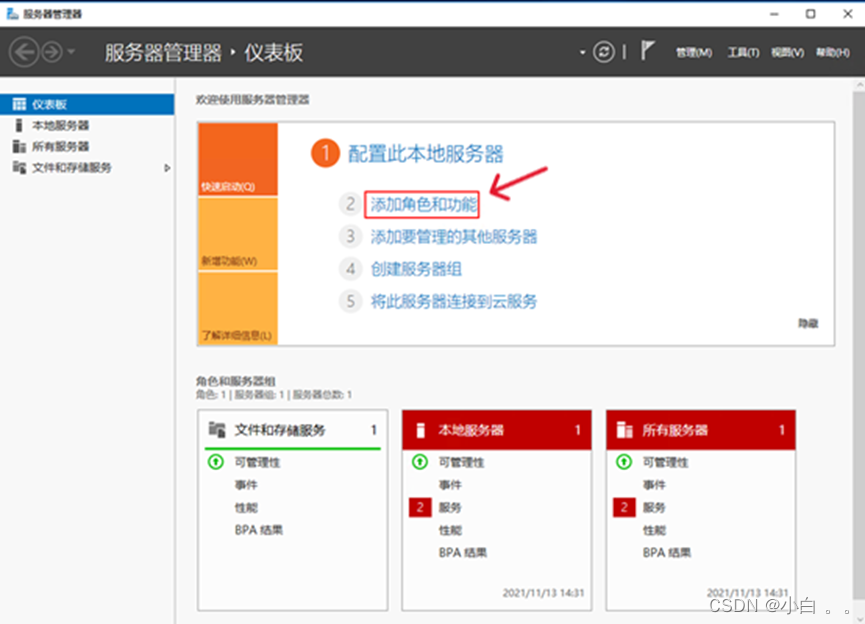This screenshot has width=865, height=624.
Task: Minimize the 服务器管理器 window
Action: tap(775, 14)
